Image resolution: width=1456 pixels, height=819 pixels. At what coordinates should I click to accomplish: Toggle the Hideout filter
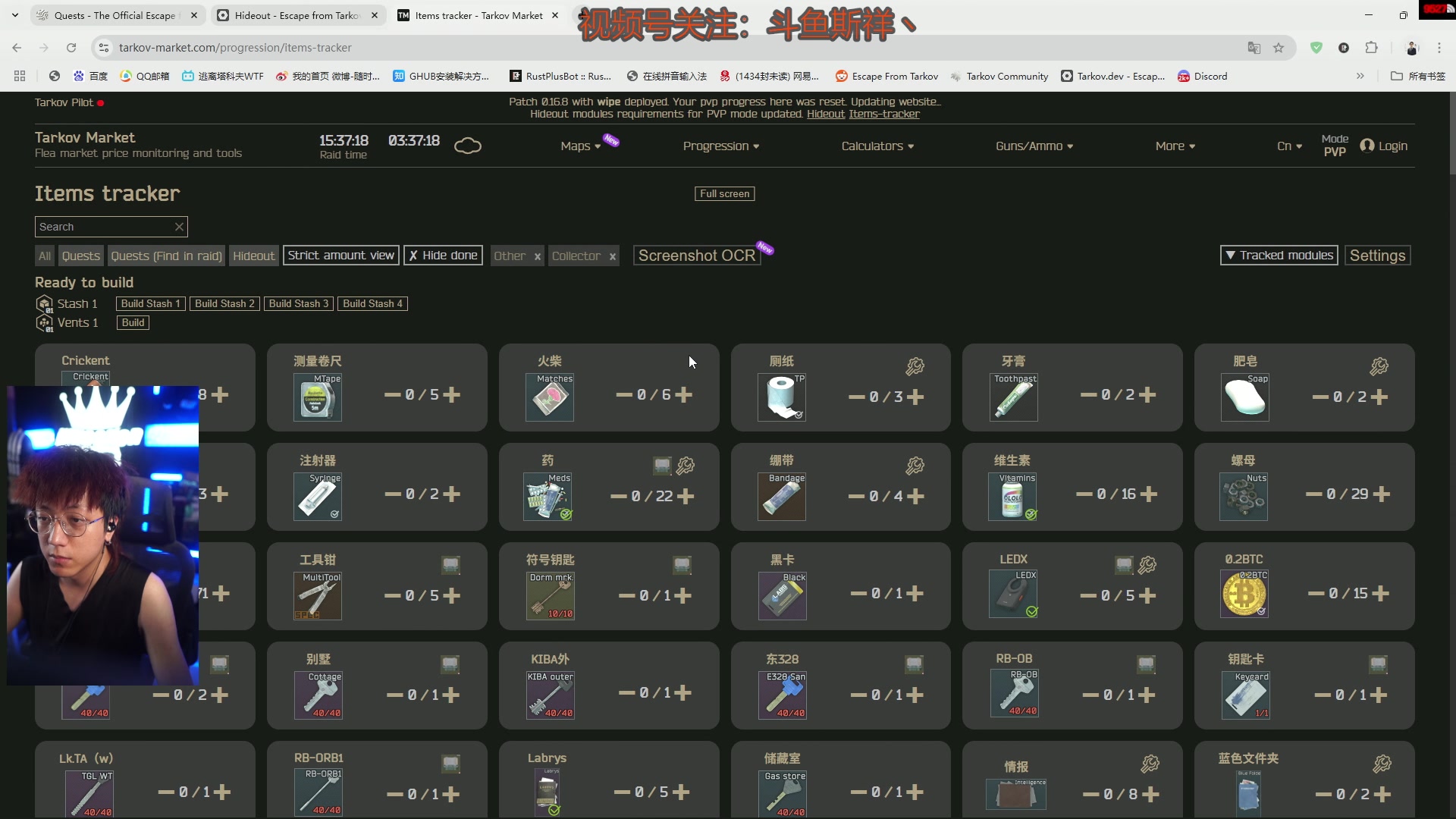253,256
